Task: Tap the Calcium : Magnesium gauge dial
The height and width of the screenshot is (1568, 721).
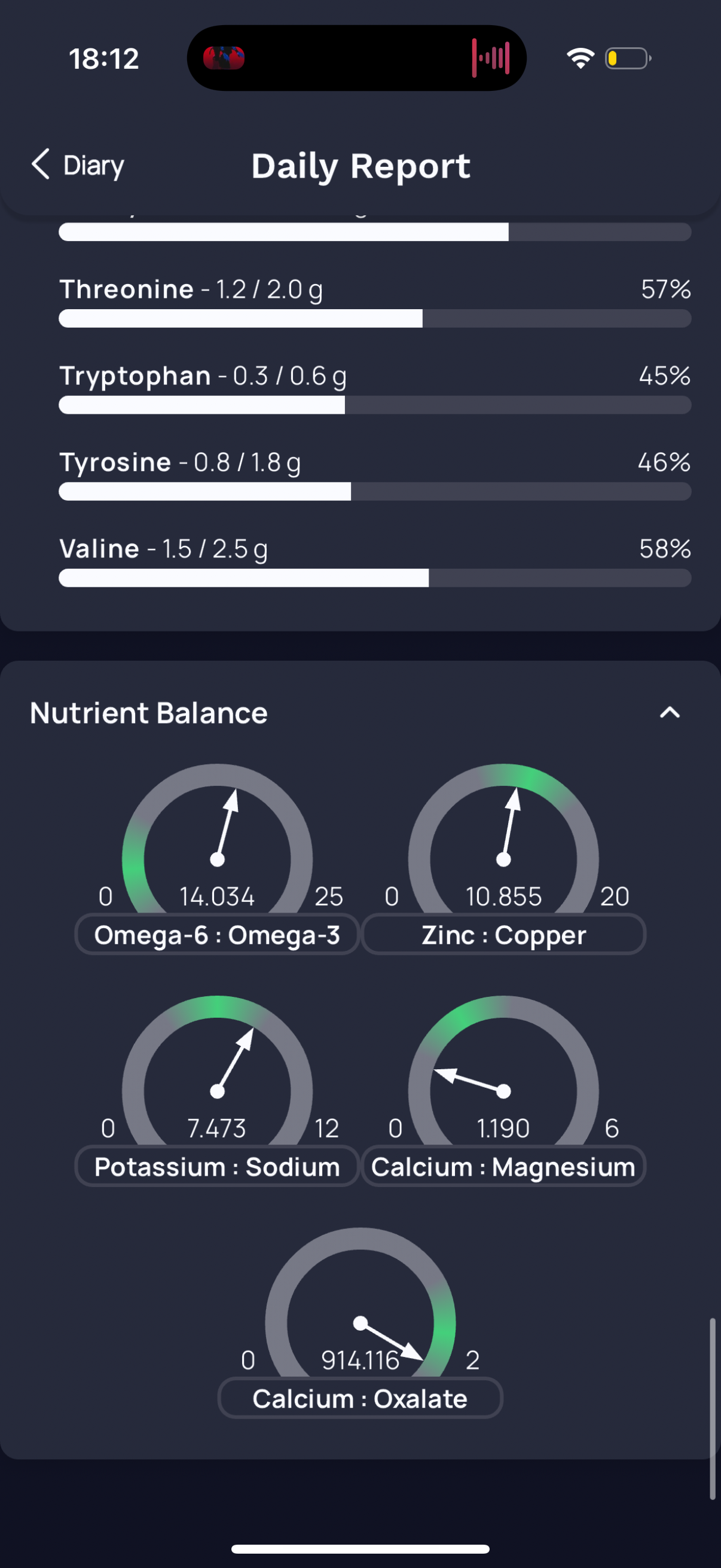Action: 504,1070
